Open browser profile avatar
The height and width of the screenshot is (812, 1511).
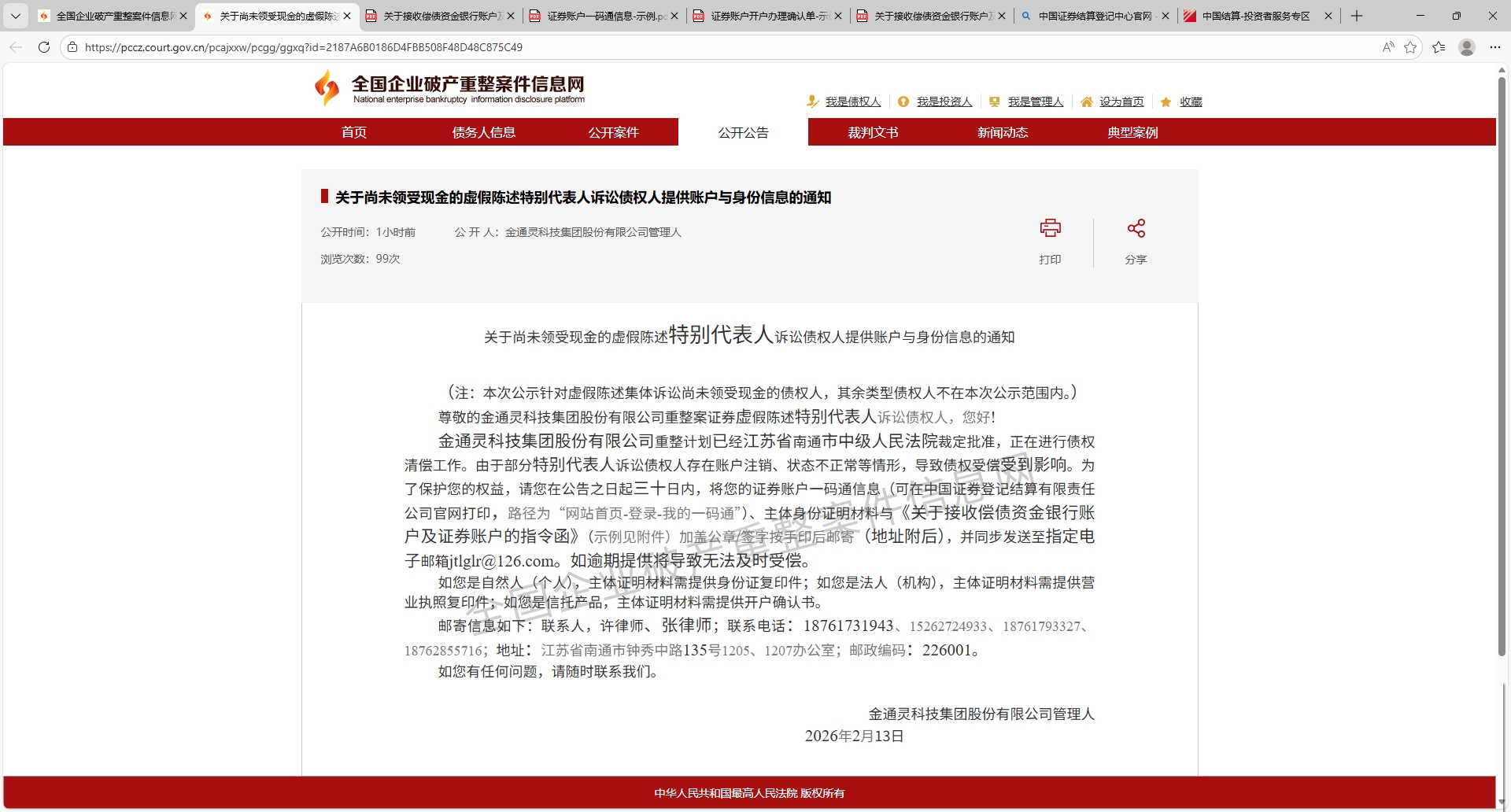coord(1467,47)
